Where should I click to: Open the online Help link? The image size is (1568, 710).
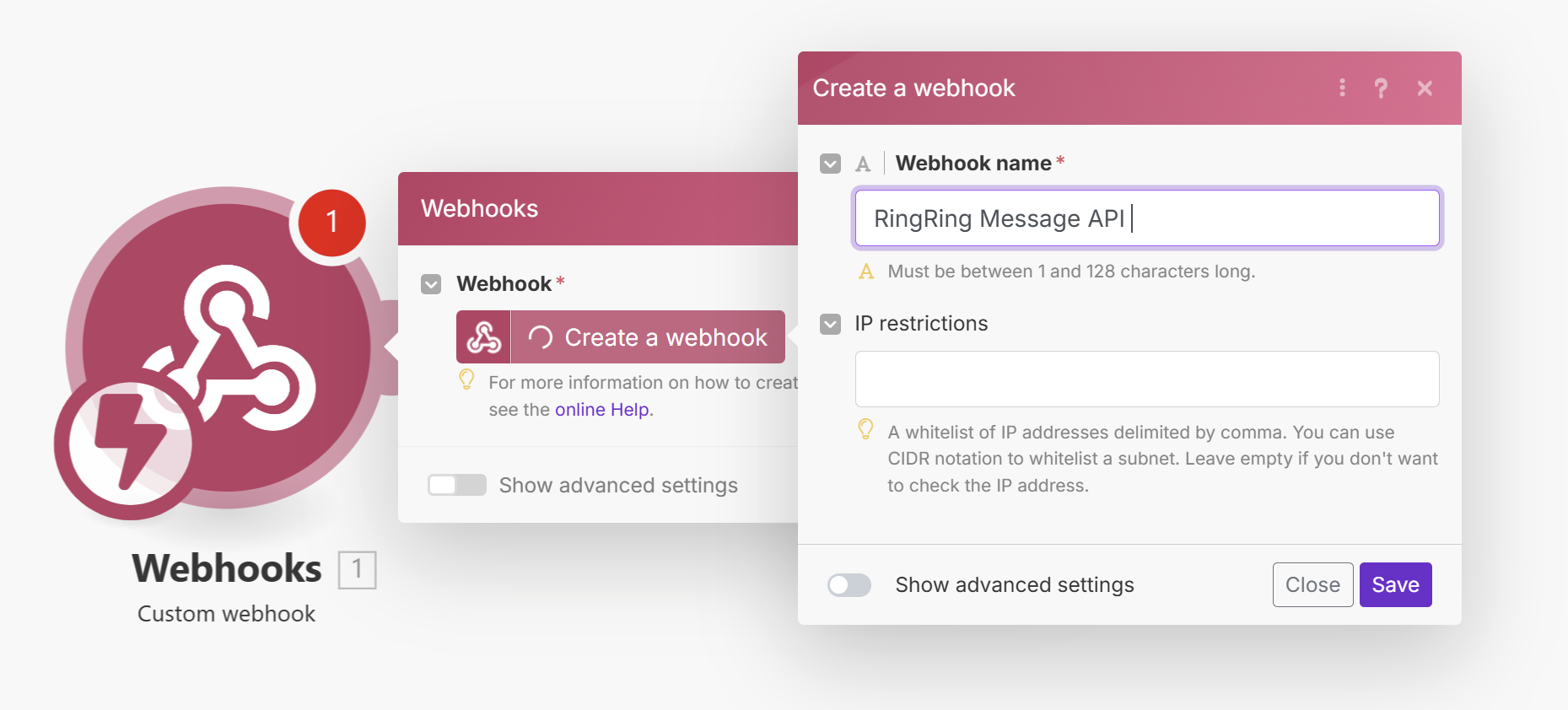coord(602,410)
